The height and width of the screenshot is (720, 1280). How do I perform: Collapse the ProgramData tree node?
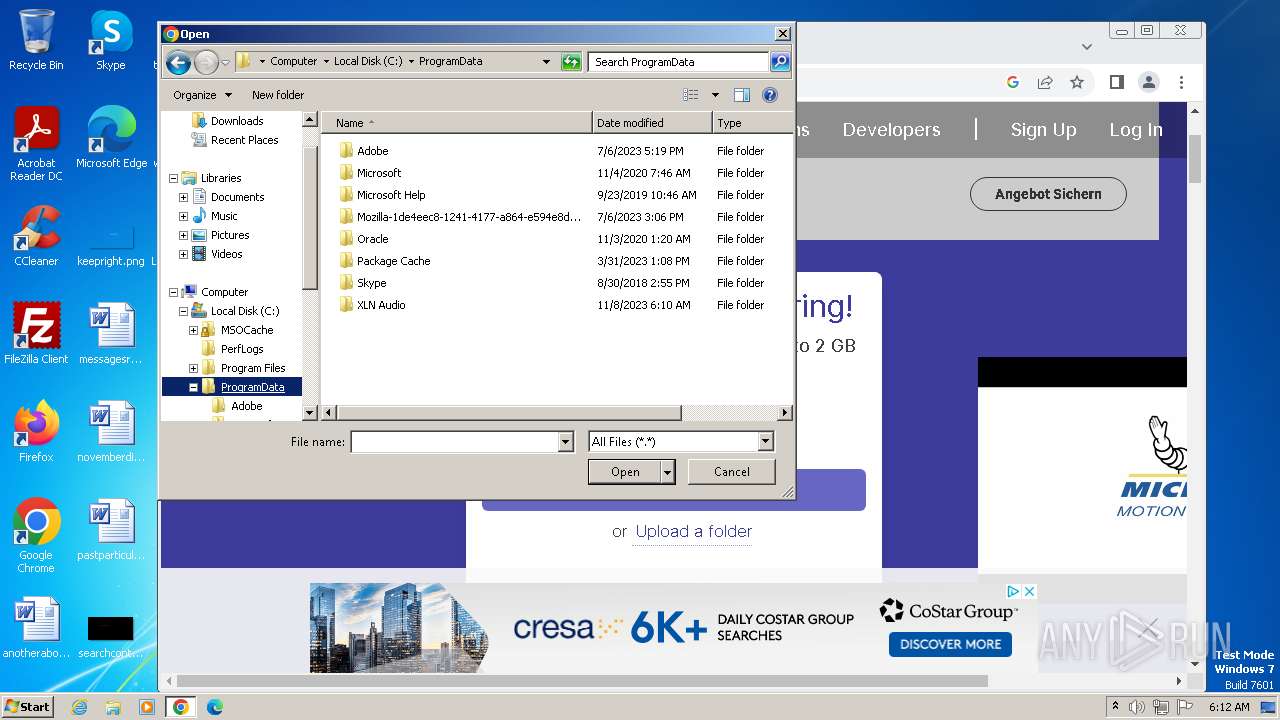193,387
